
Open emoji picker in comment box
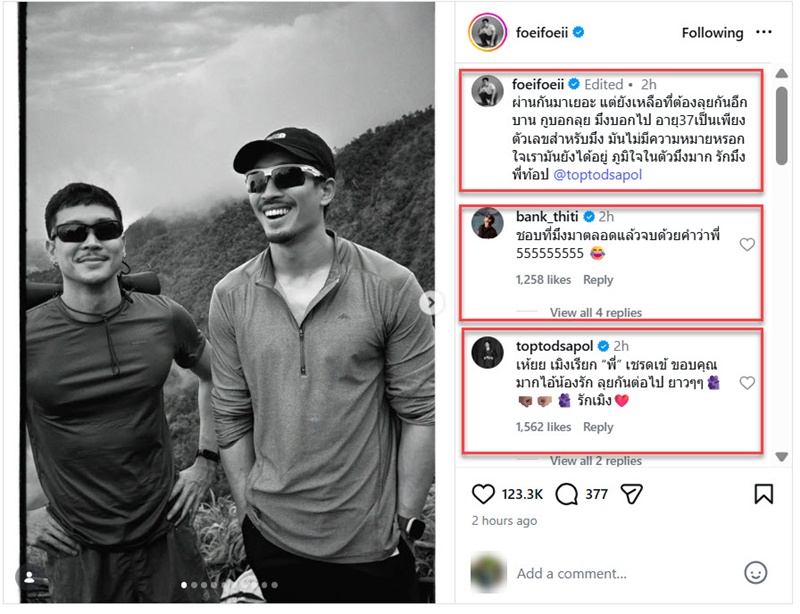click(756, 573)
